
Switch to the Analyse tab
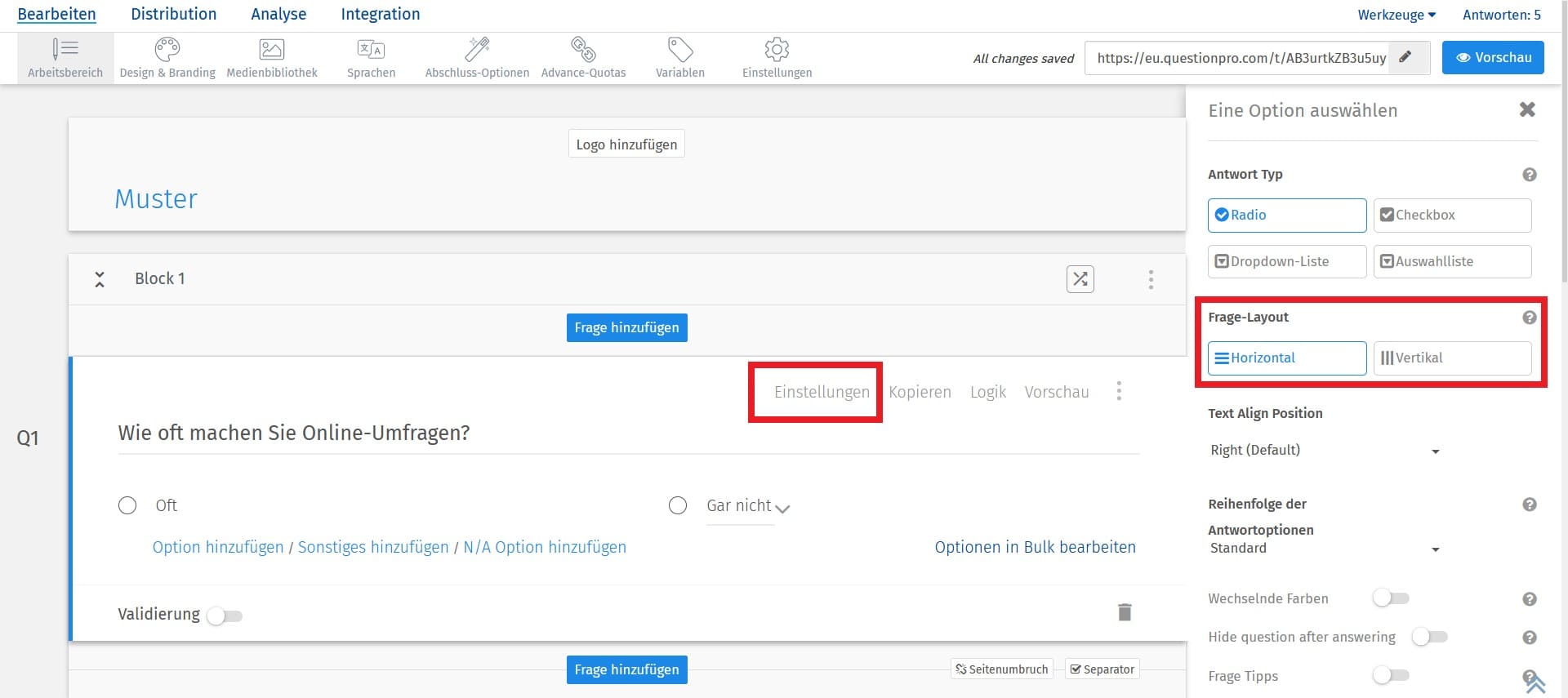tap(278, 14)
